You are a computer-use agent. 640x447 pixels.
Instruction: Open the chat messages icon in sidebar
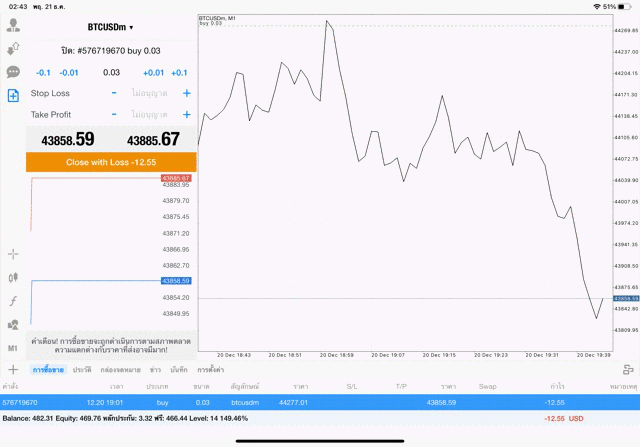click(13, 72)
